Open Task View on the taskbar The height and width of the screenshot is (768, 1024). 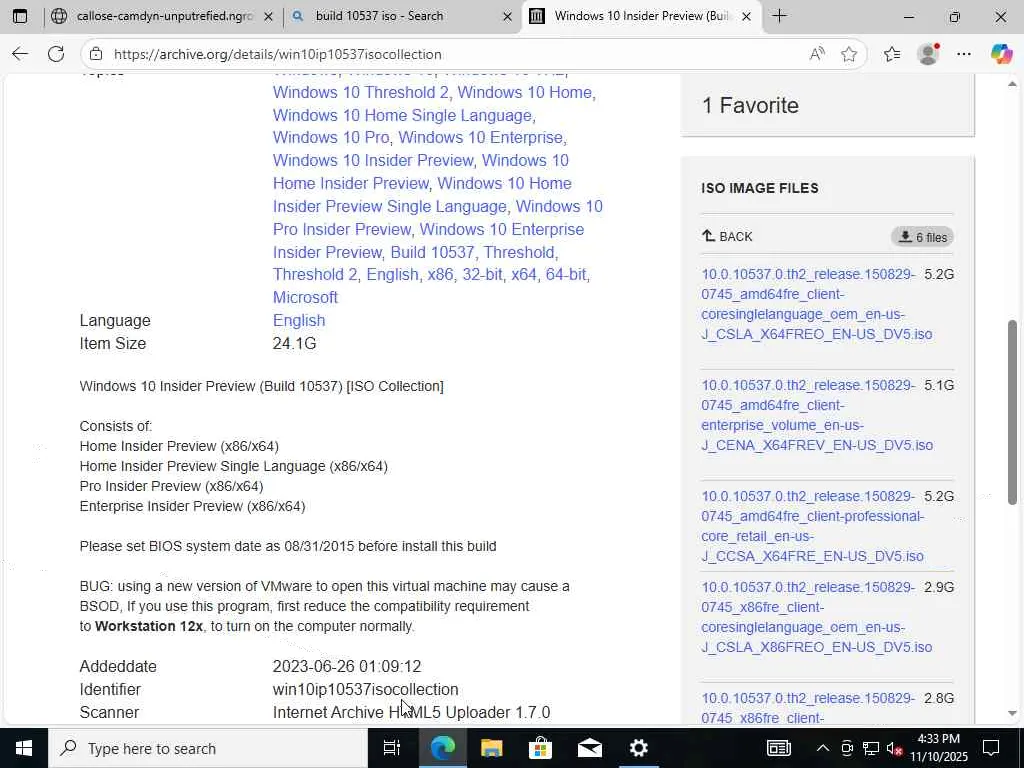point(392,748)
